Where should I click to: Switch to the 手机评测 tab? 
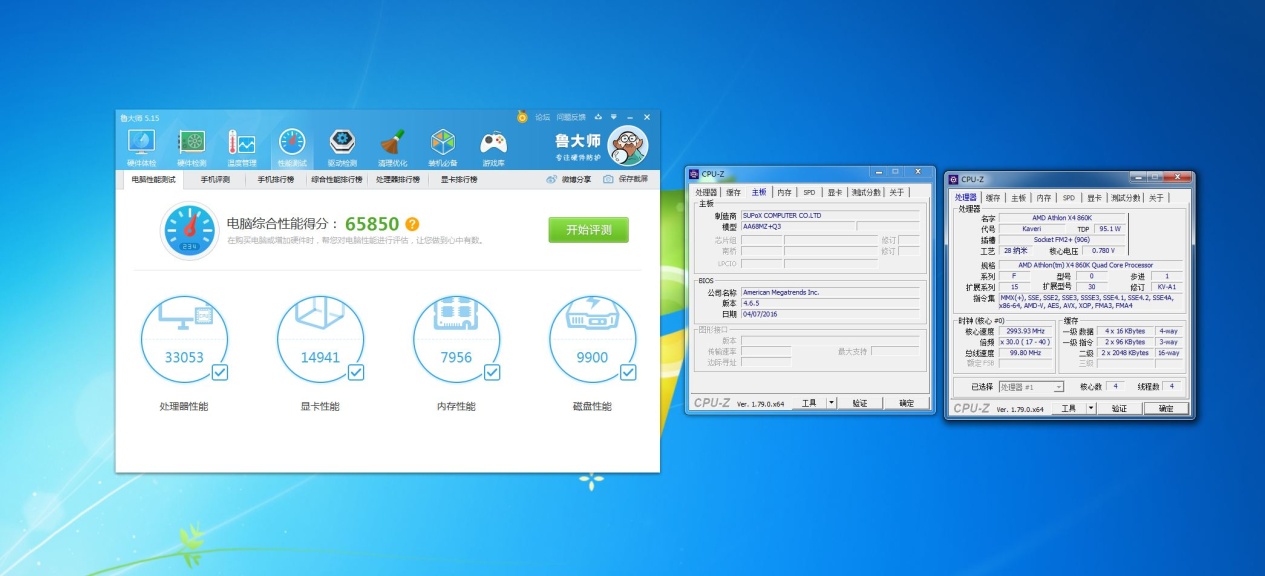pos(215,180)
